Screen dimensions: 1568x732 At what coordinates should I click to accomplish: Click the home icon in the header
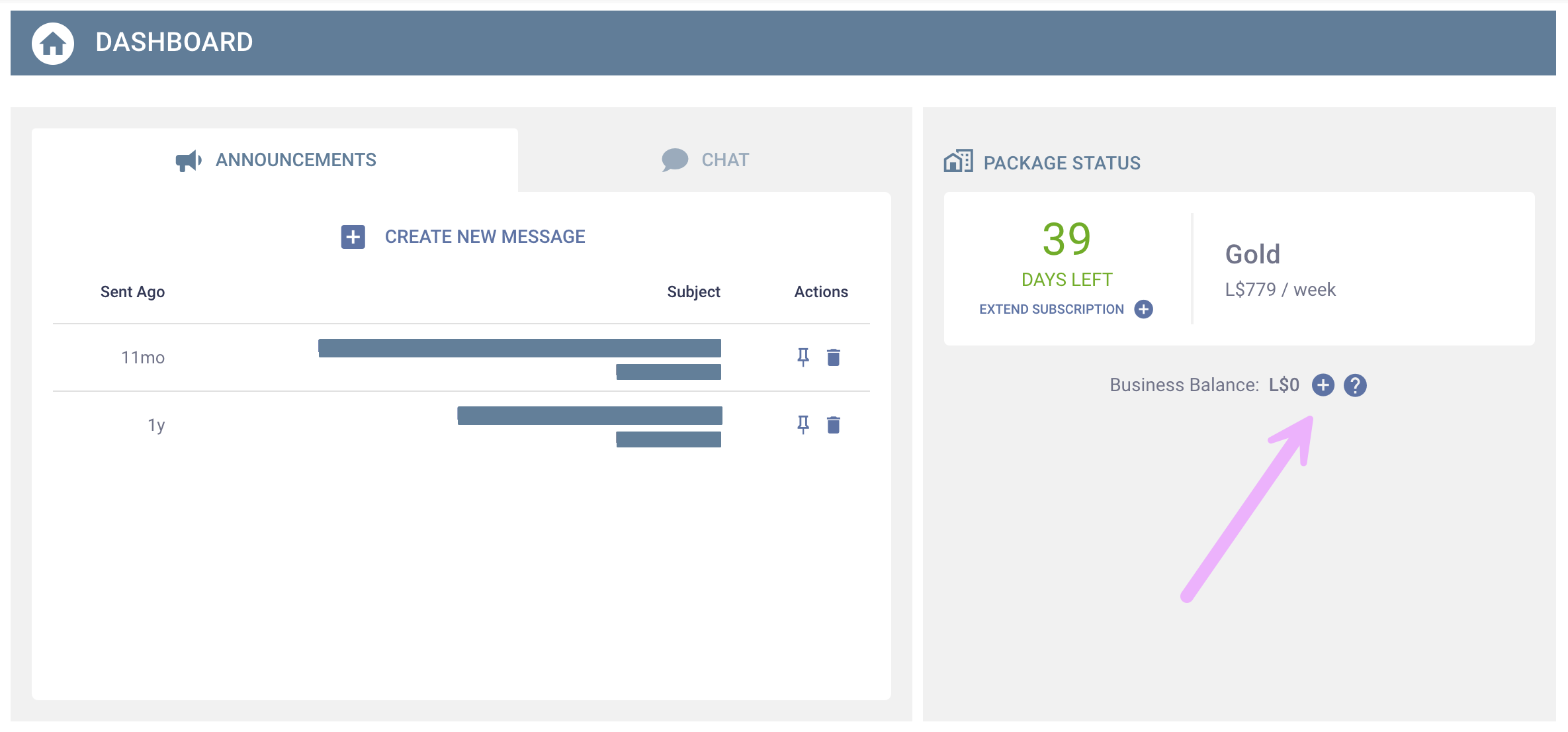[52, 42]
